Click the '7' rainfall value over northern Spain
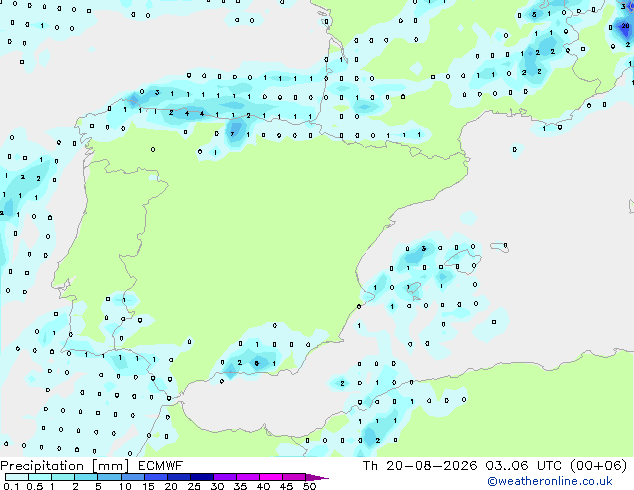634x490 pixels. coord(232,134)
